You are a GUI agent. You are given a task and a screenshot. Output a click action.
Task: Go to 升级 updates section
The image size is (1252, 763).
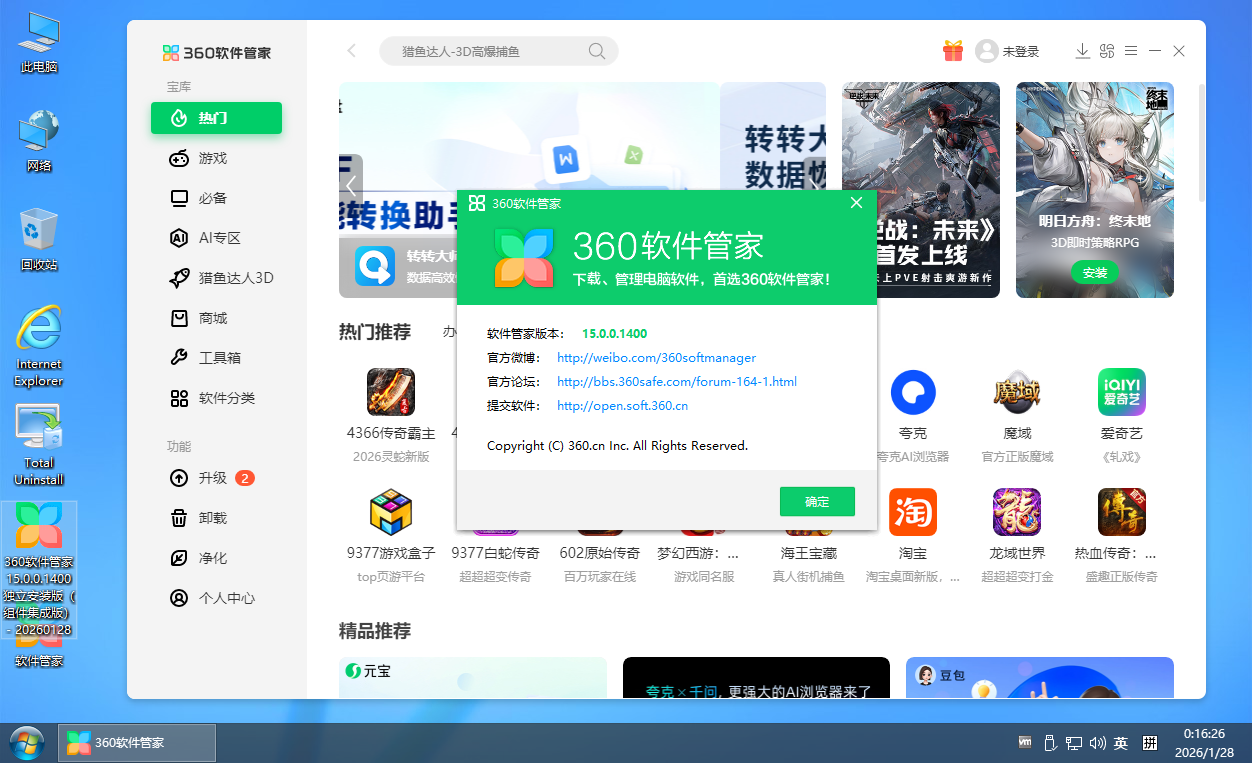pos(212,478)
